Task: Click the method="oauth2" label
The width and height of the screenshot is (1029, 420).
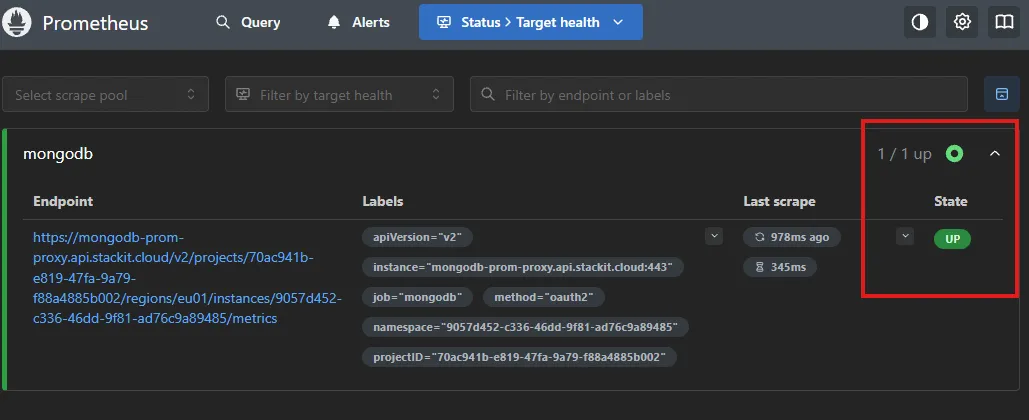Action: tap(544, 297)
